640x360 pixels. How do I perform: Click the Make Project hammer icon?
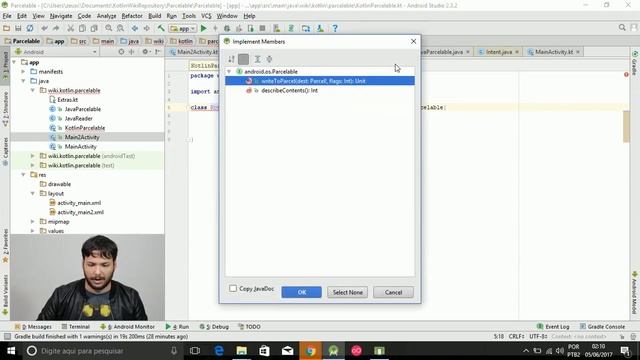click(161, 28)
